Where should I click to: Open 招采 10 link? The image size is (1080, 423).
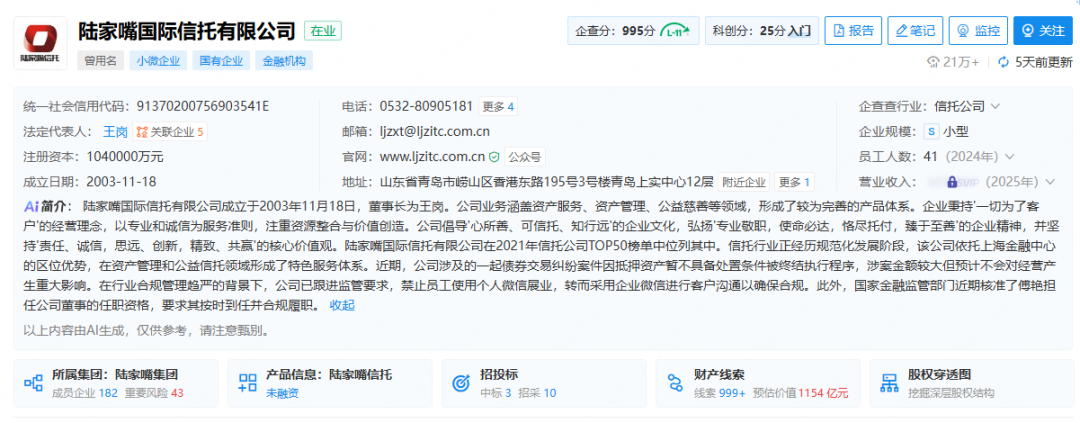click(x=537, y=393)
